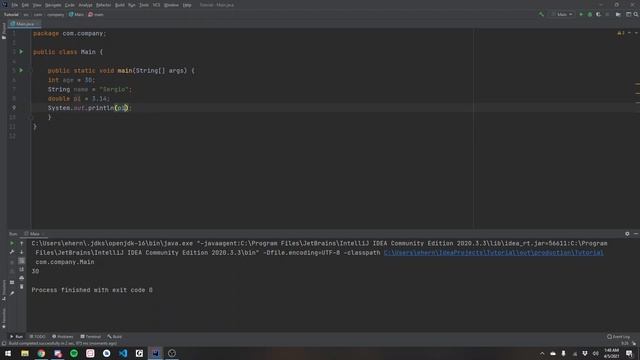
Task: Open the Main run configuration dropdown
Action: tap(562, 14)
